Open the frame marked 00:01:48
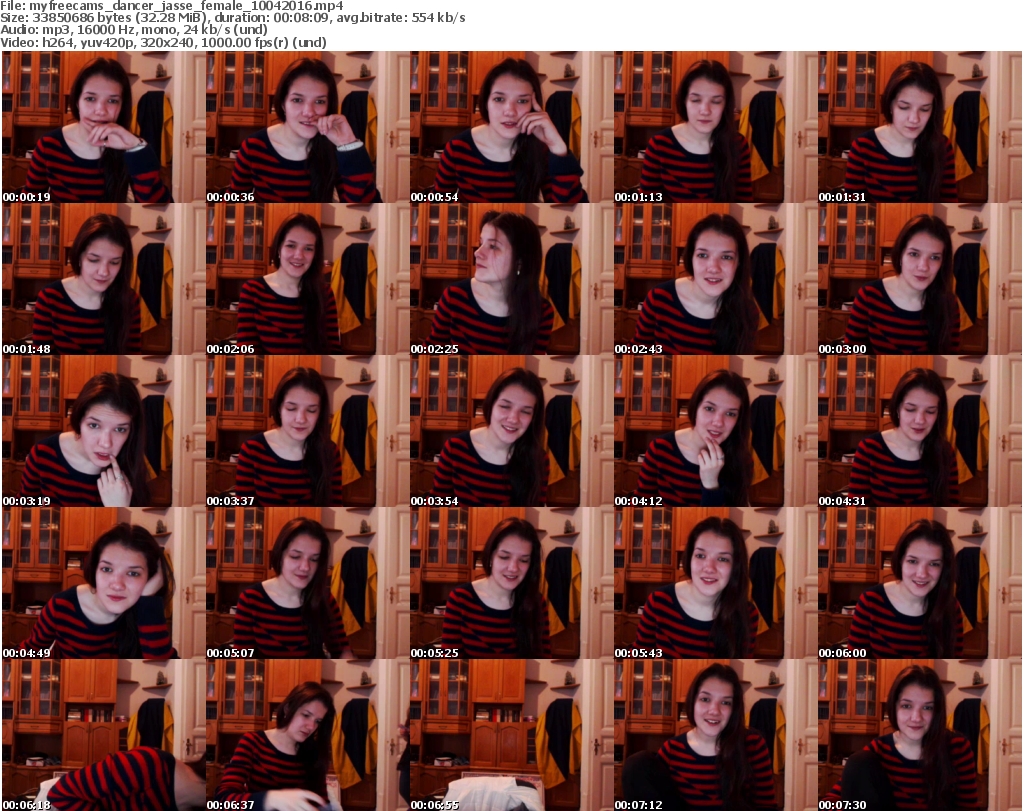 (103, 279)
